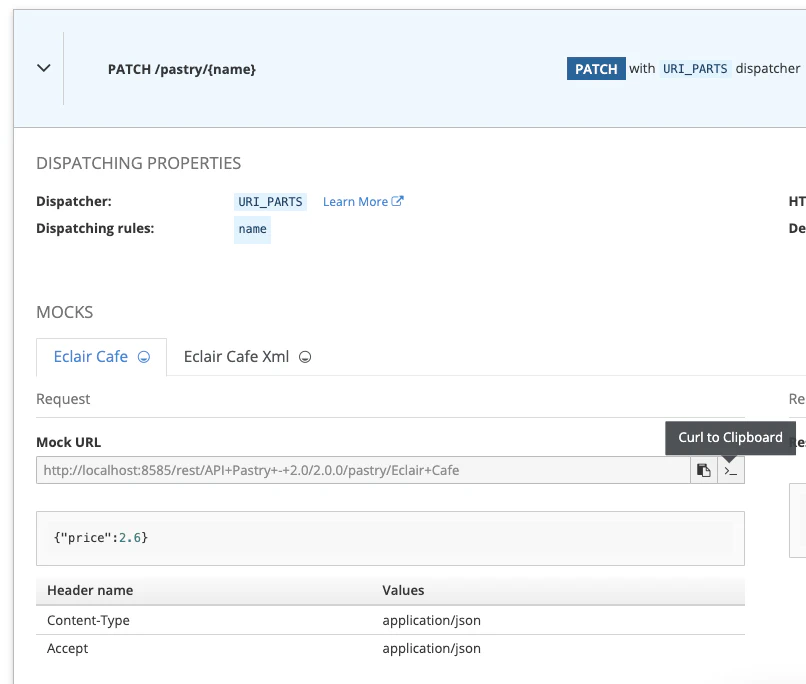Click the Header name column heading

[x=90, y=591]
